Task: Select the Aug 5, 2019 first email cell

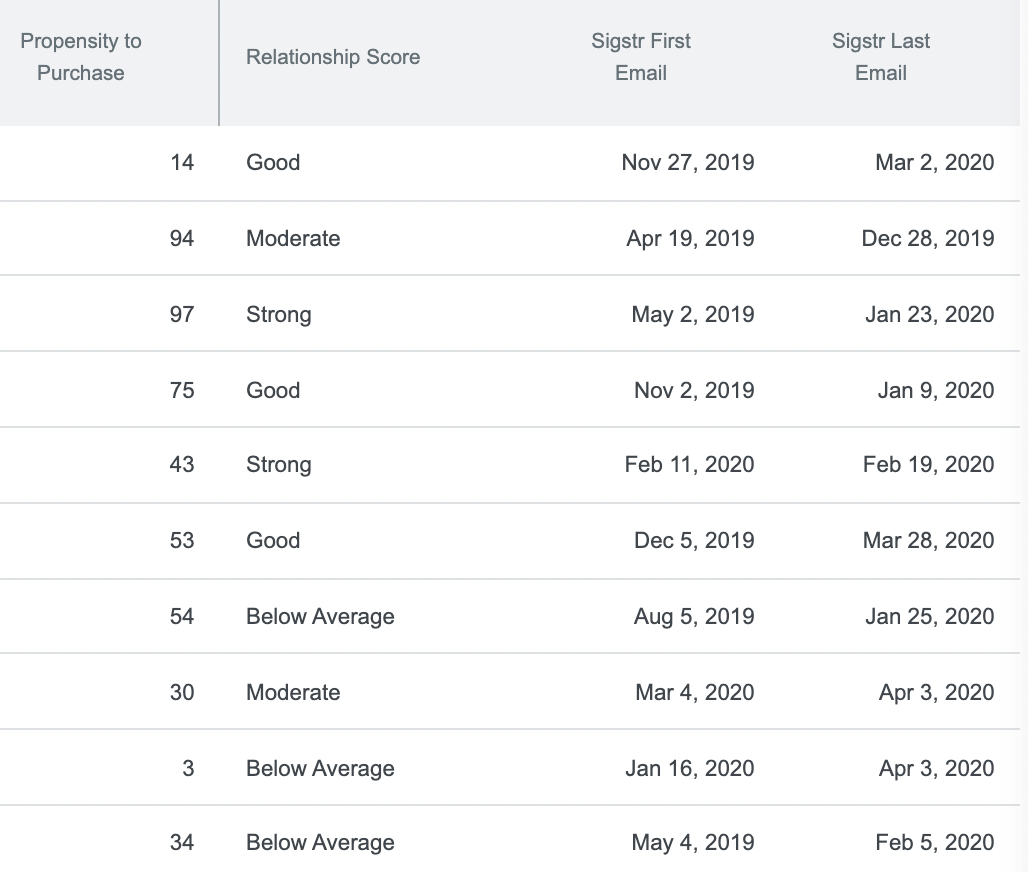Action: pos(694,617)
